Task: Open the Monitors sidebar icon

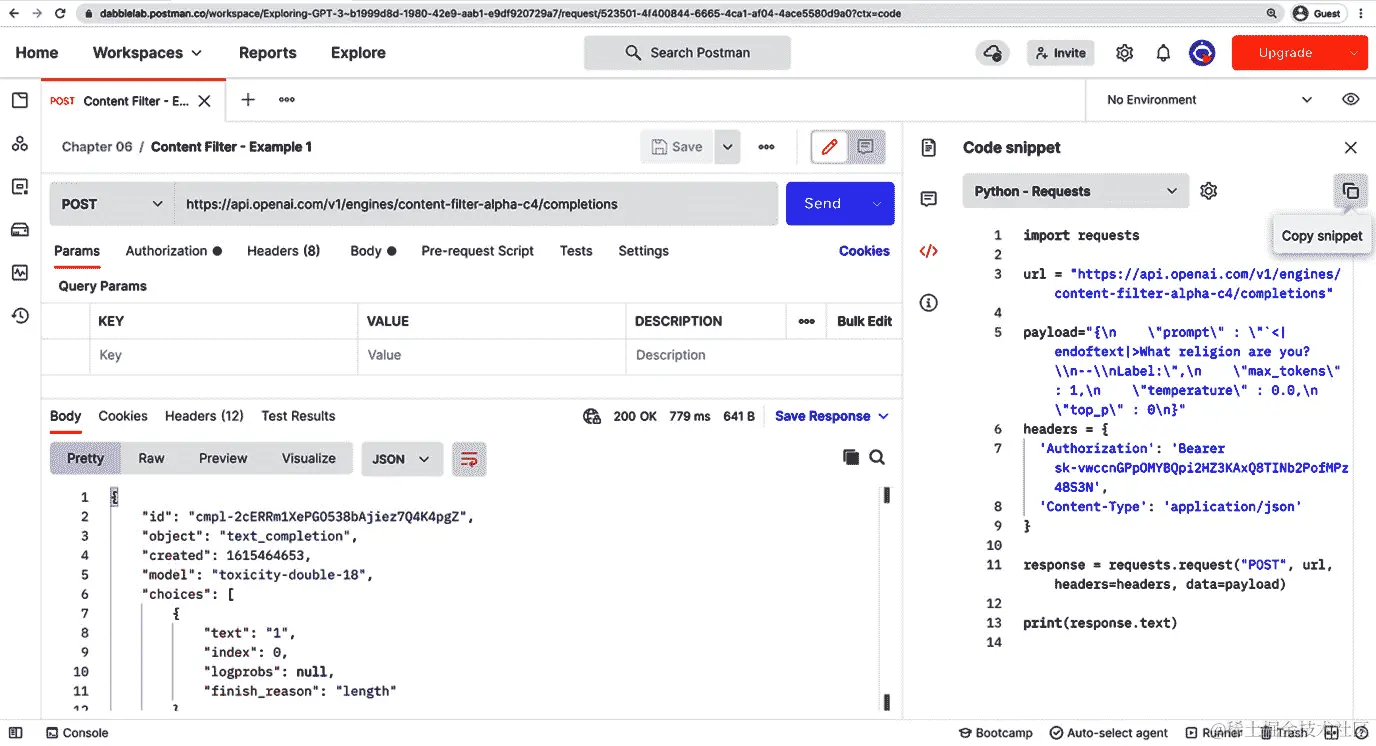Action: click(x=20, y=271)
